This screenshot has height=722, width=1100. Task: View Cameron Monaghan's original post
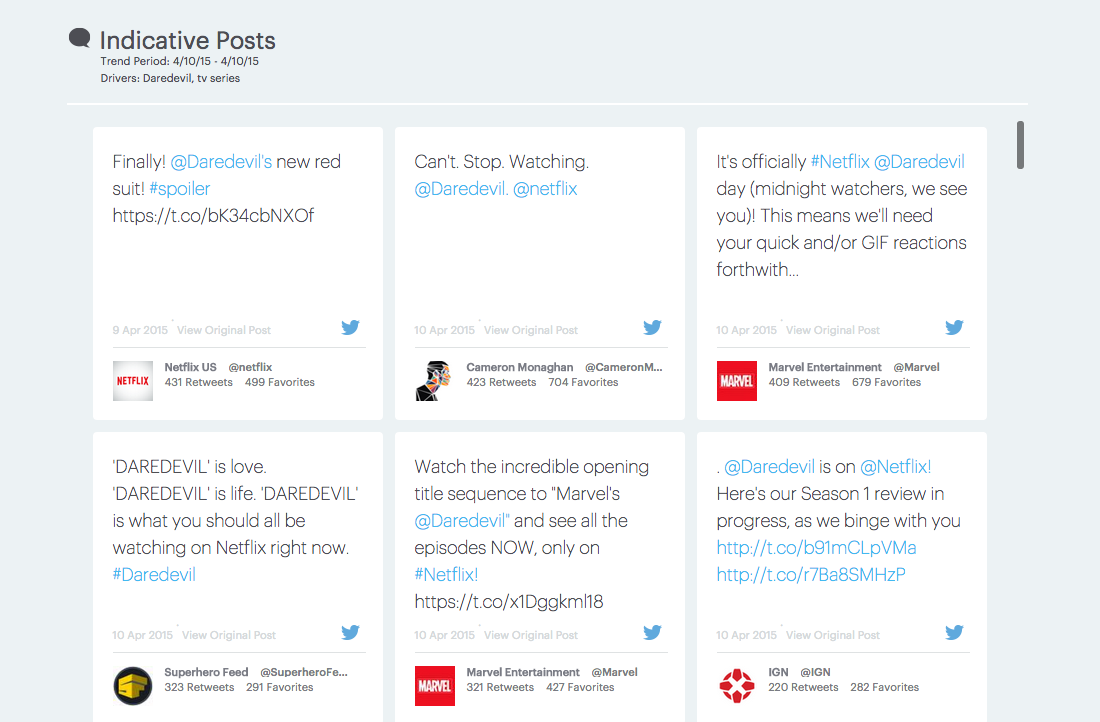pyautogui.click(x=531, y=330)
